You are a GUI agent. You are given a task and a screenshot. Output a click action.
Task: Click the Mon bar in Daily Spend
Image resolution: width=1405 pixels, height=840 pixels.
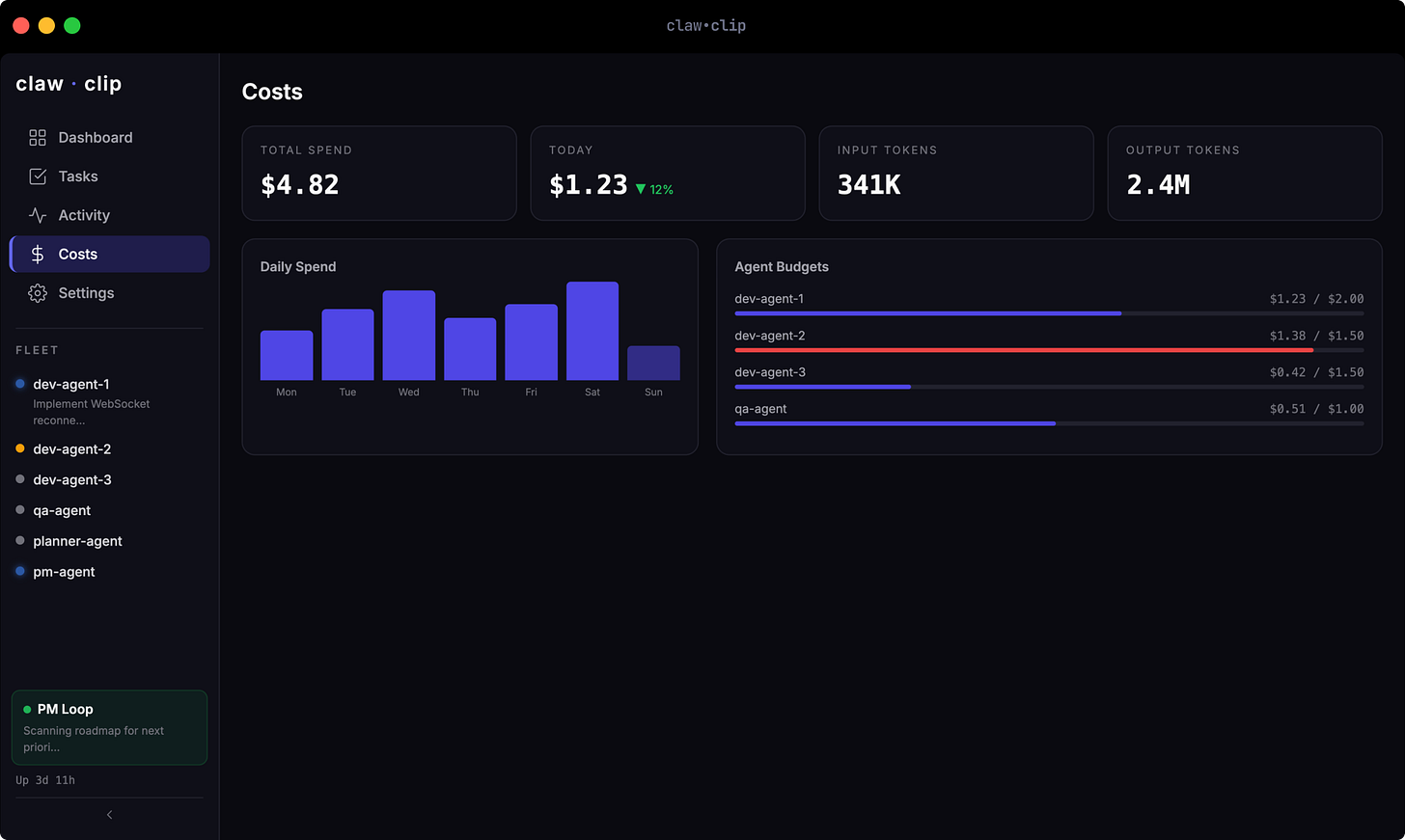(287, 356)
